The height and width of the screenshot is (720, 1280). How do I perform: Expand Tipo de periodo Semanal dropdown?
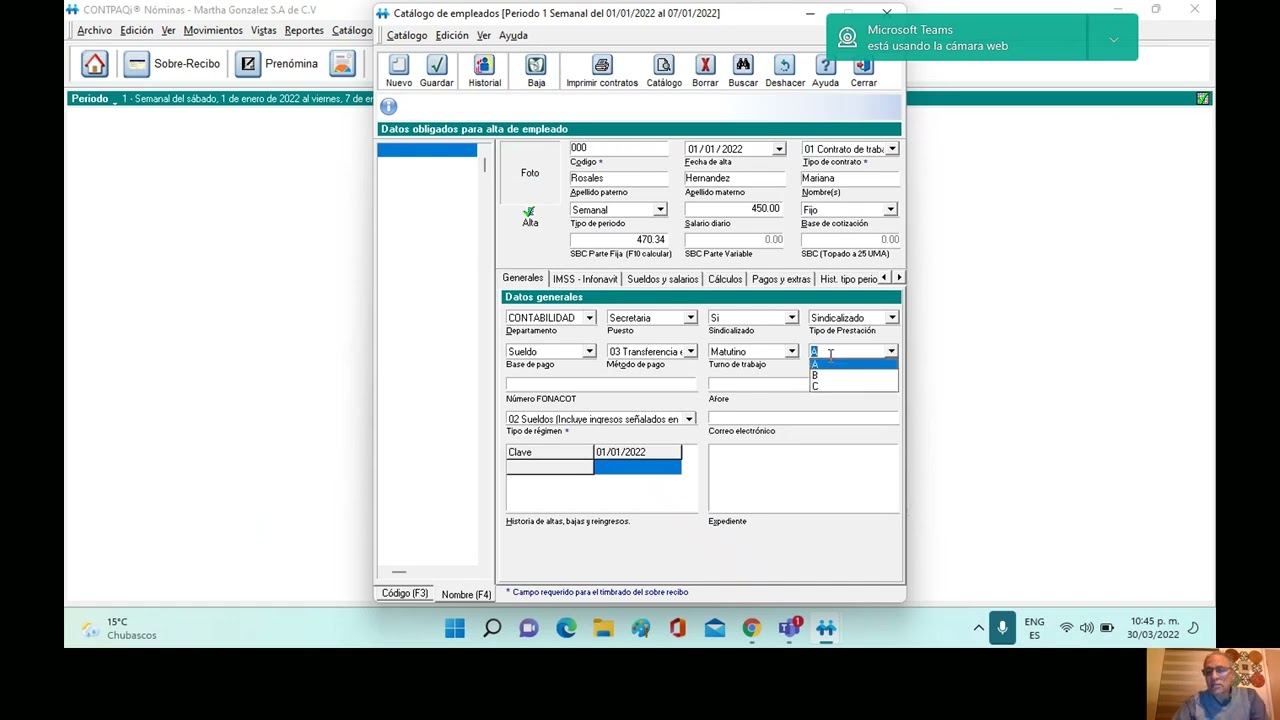pyautogui.click(x=660, y=210)
